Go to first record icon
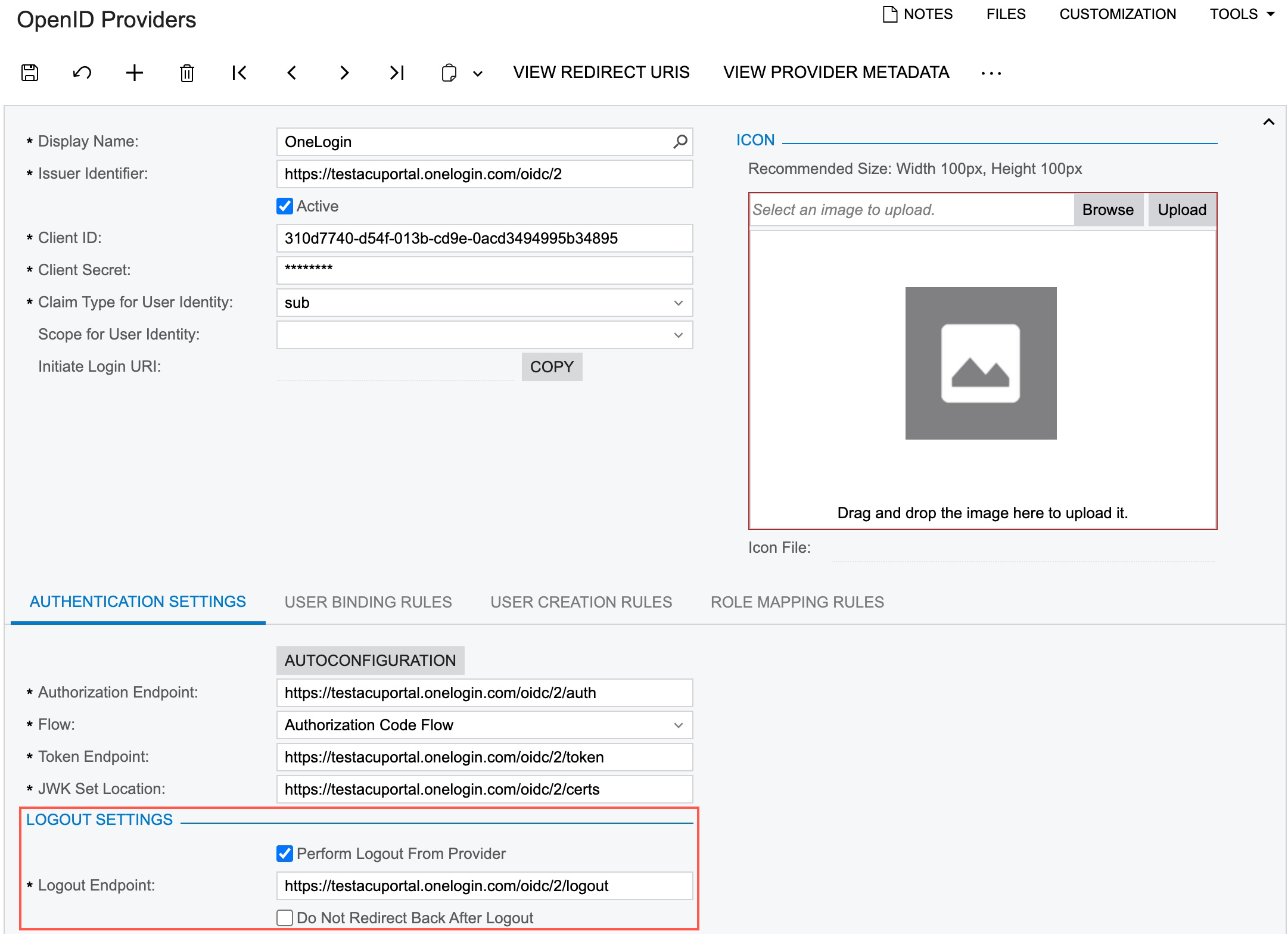1288x934 pixels. (239, 73)
